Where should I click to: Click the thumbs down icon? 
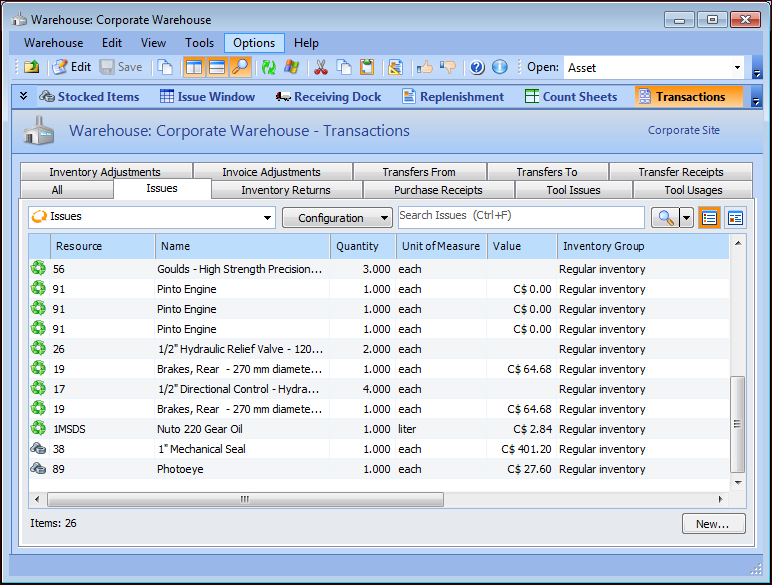[x=447, y=67]
